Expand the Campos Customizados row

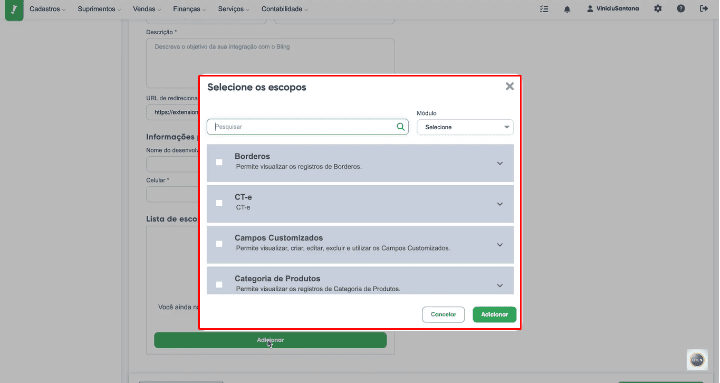(x=500, y=245)
